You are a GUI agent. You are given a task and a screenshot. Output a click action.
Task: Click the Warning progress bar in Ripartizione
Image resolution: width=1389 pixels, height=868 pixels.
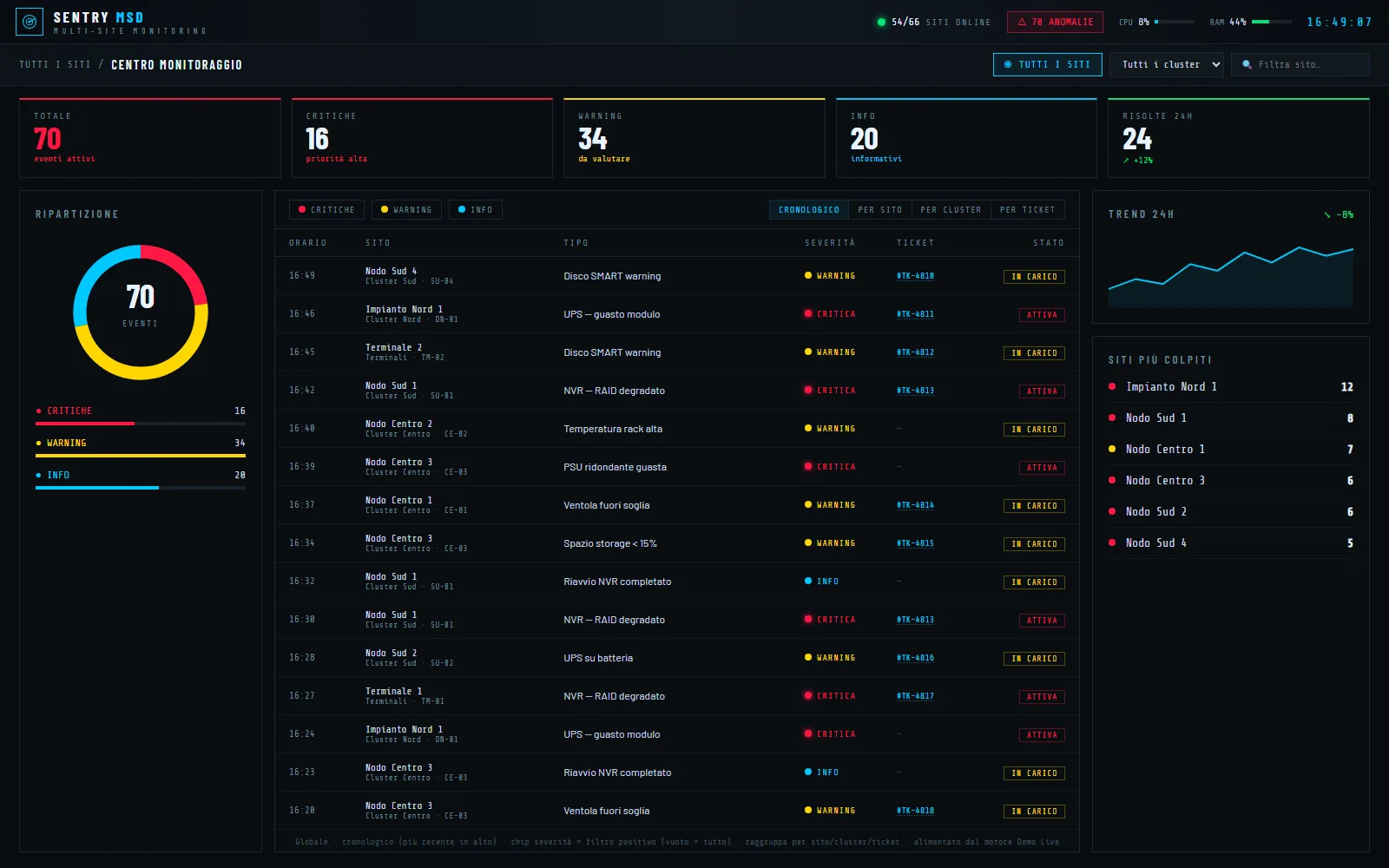pyautogui.click(x=141, y=456)
